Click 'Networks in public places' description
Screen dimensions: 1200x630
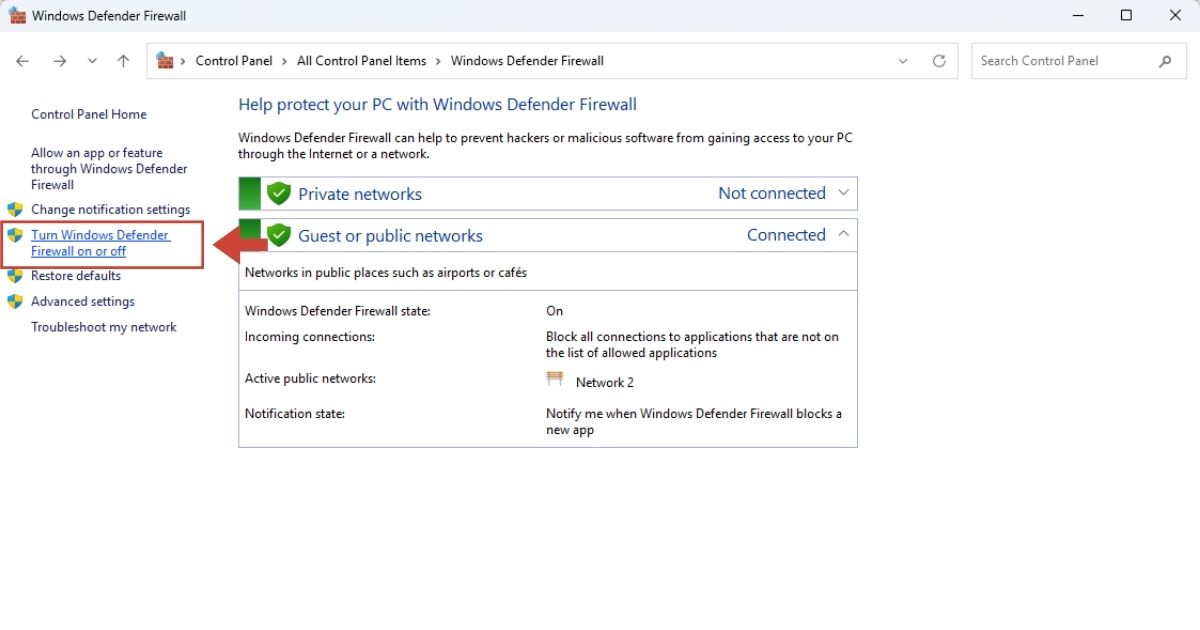click(386, 272)
